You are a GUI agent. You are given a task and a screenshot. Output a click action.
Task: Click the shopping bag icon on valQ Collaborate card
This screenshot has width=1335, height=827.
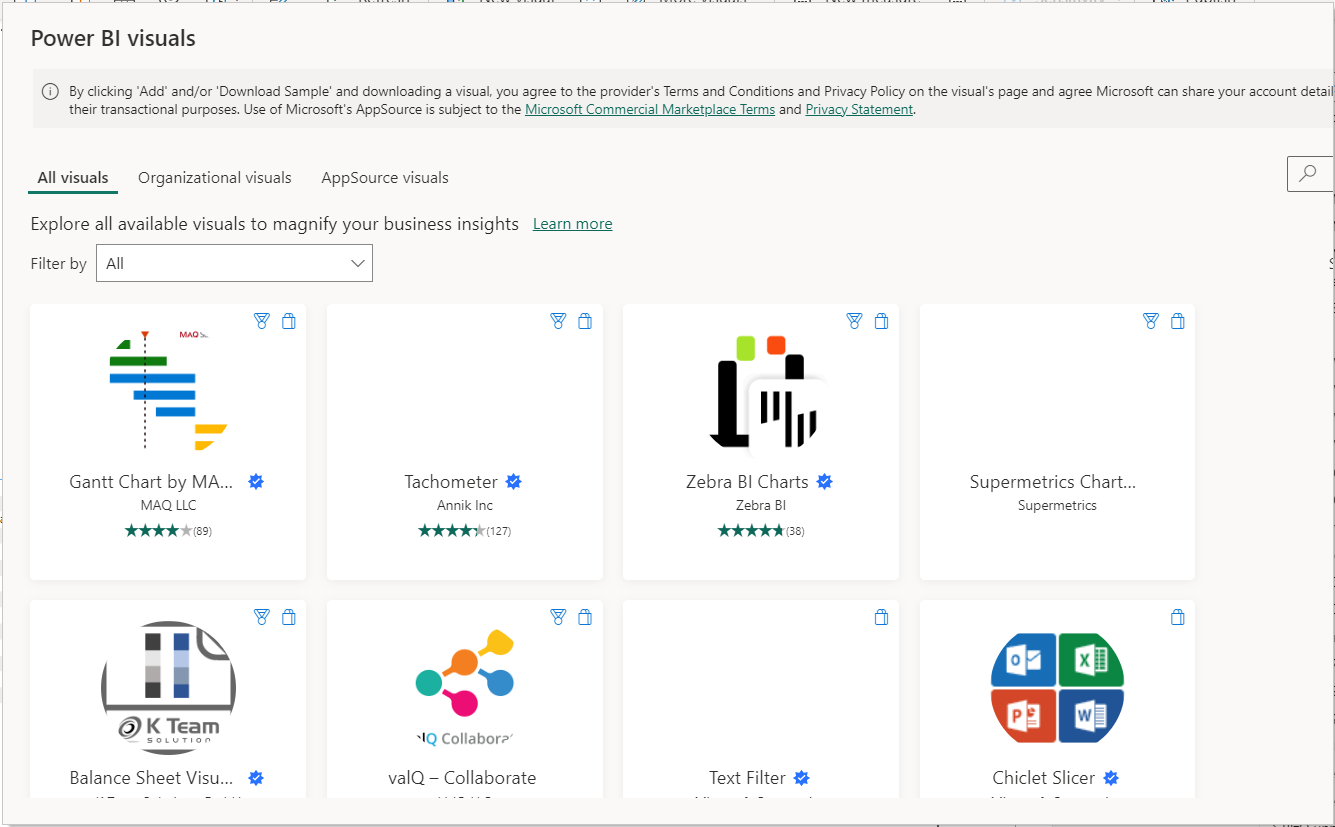(585, 617)
